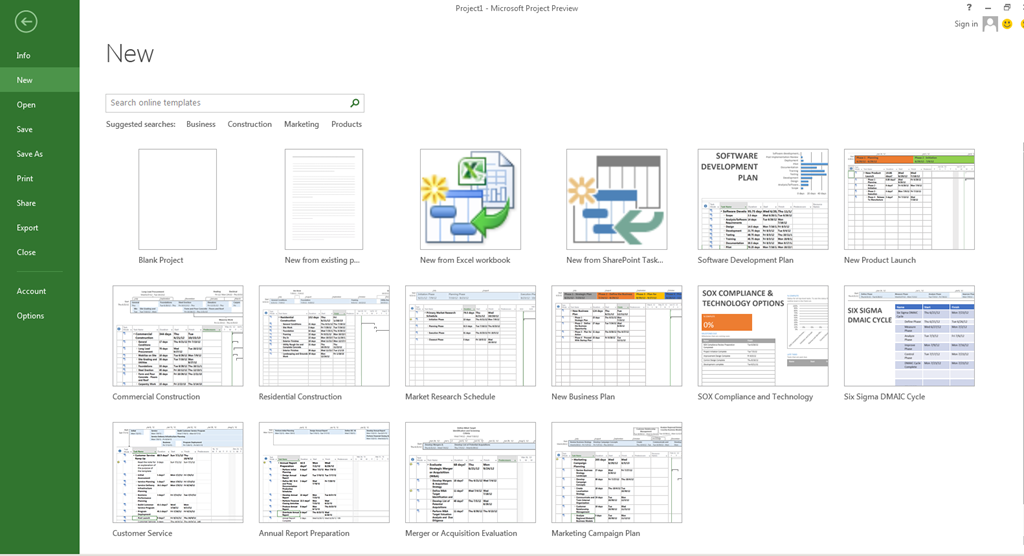The image size is (1024, 556).
Task: Open the Export page
Action: 40,227
